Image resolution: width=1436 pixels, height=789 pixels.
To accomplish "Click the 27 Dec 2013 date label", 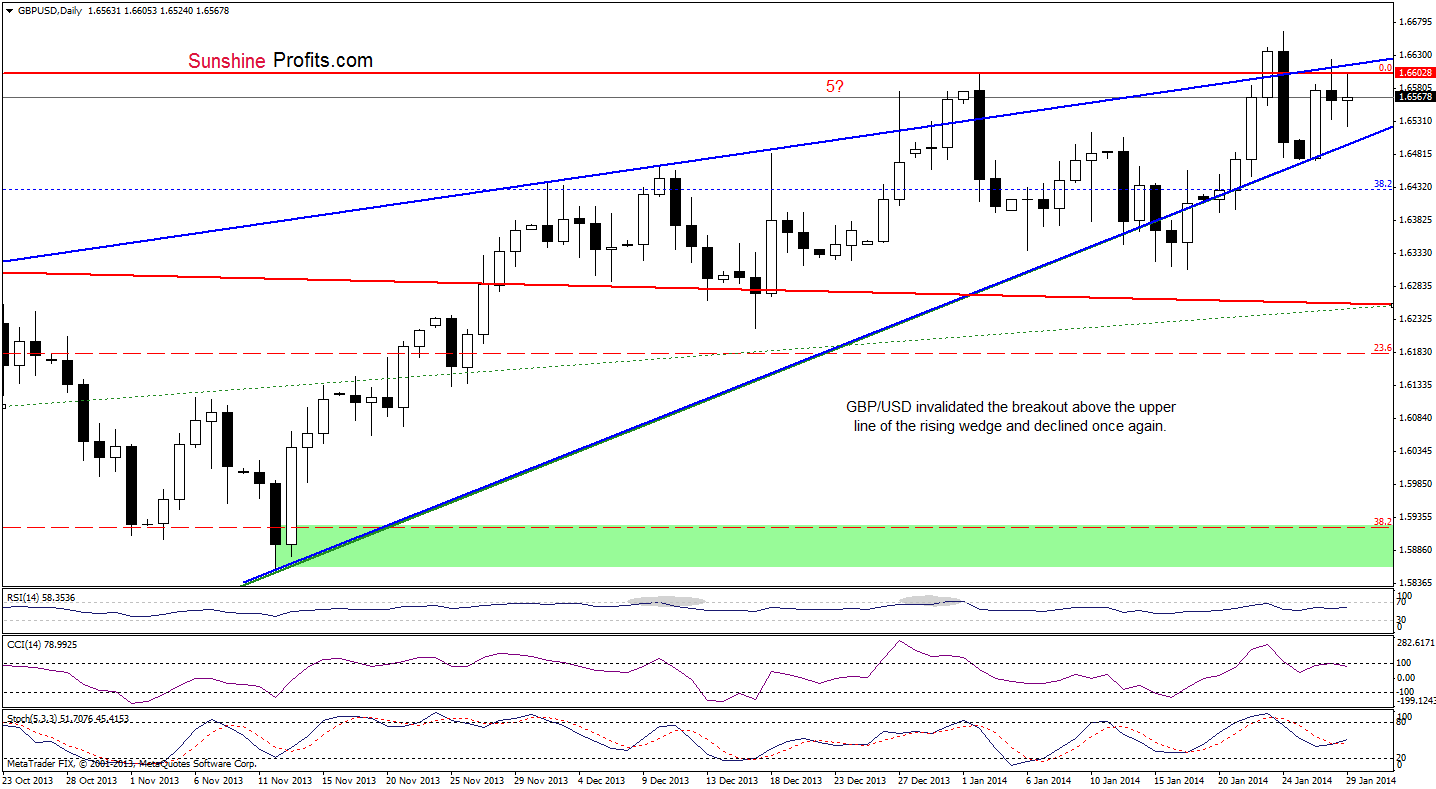I will point(923,780).
